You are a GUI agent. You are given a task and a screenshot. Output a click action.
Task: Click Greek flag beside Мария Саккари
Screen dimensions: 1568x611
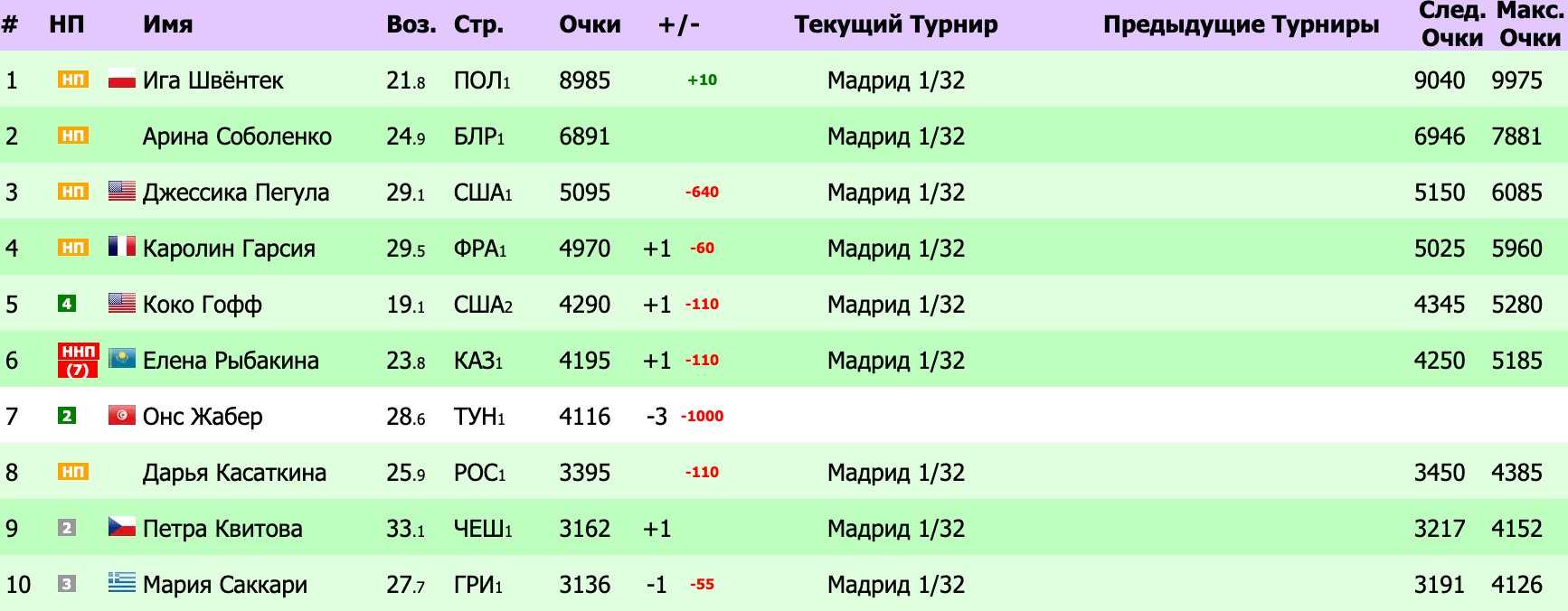(121, 584)
